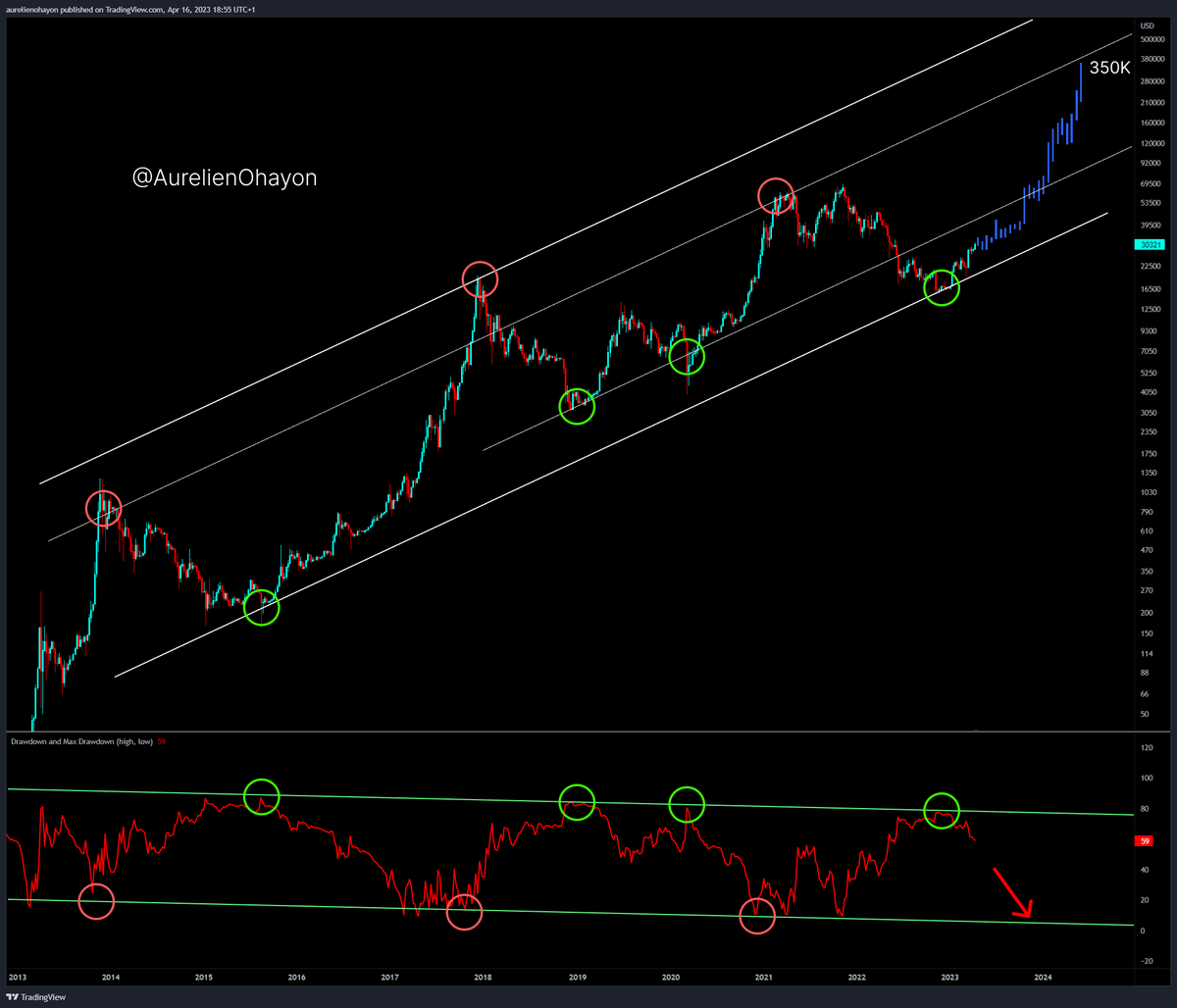Click the 69500 price axis label
The image size is (1177, 1008).
coord(1151,183)
